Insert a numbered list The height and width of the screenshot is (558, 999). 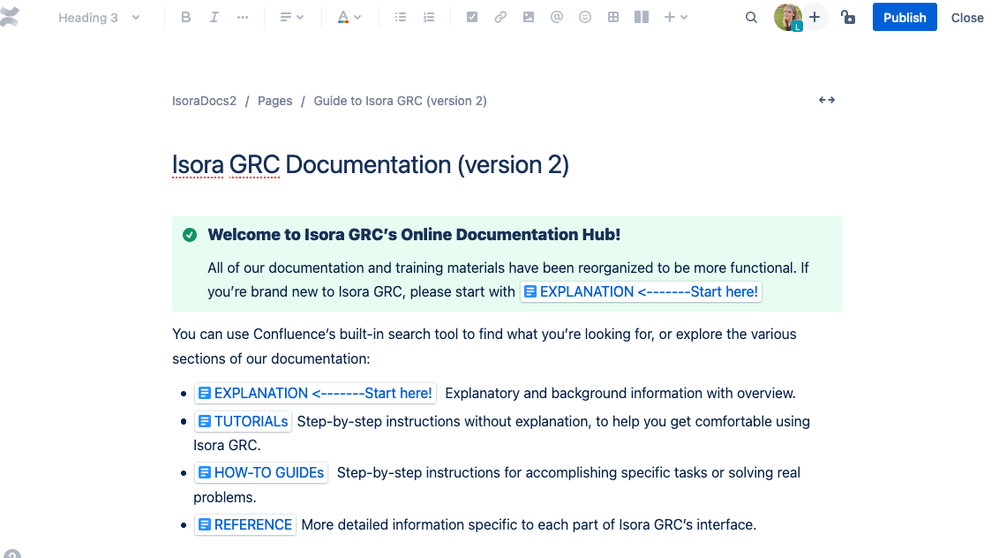tap(429, 17)
